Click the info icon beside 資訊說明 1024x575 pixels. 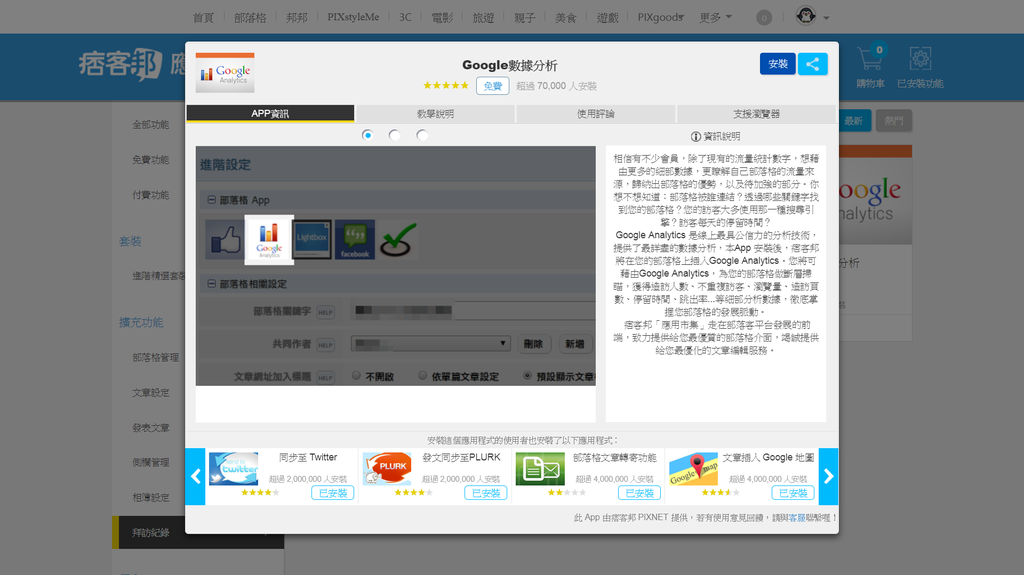pyautogui.click(x=696, y=137)
